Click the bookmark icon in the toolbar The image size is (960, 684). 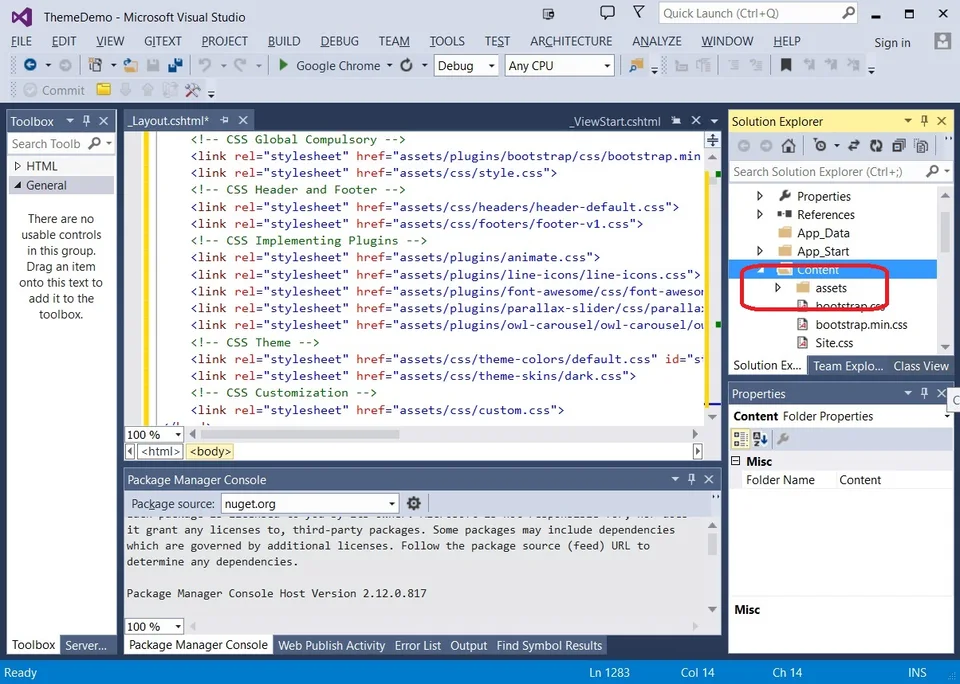(786, 65)
